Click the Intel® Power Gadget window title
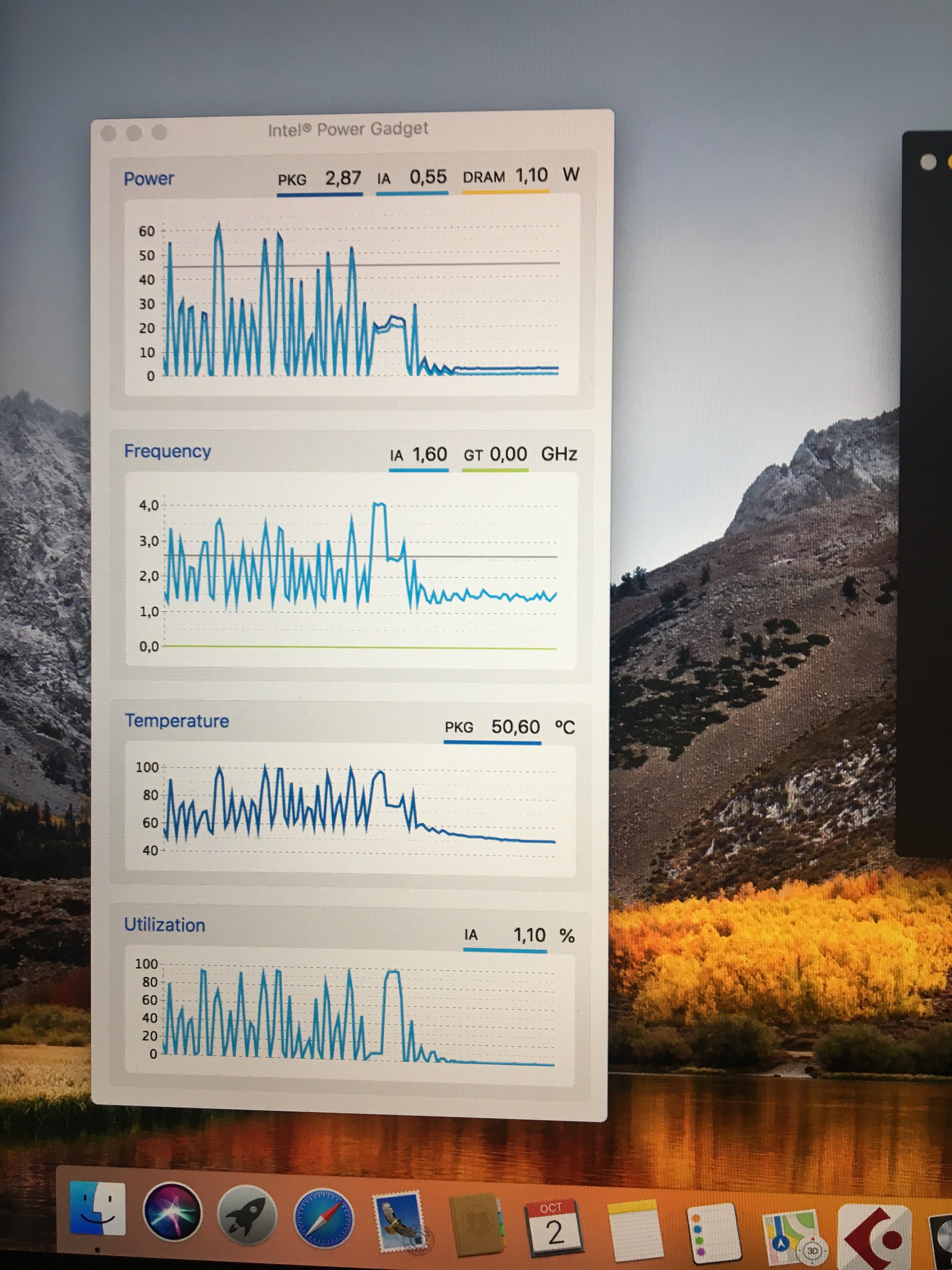 (348, 129)
